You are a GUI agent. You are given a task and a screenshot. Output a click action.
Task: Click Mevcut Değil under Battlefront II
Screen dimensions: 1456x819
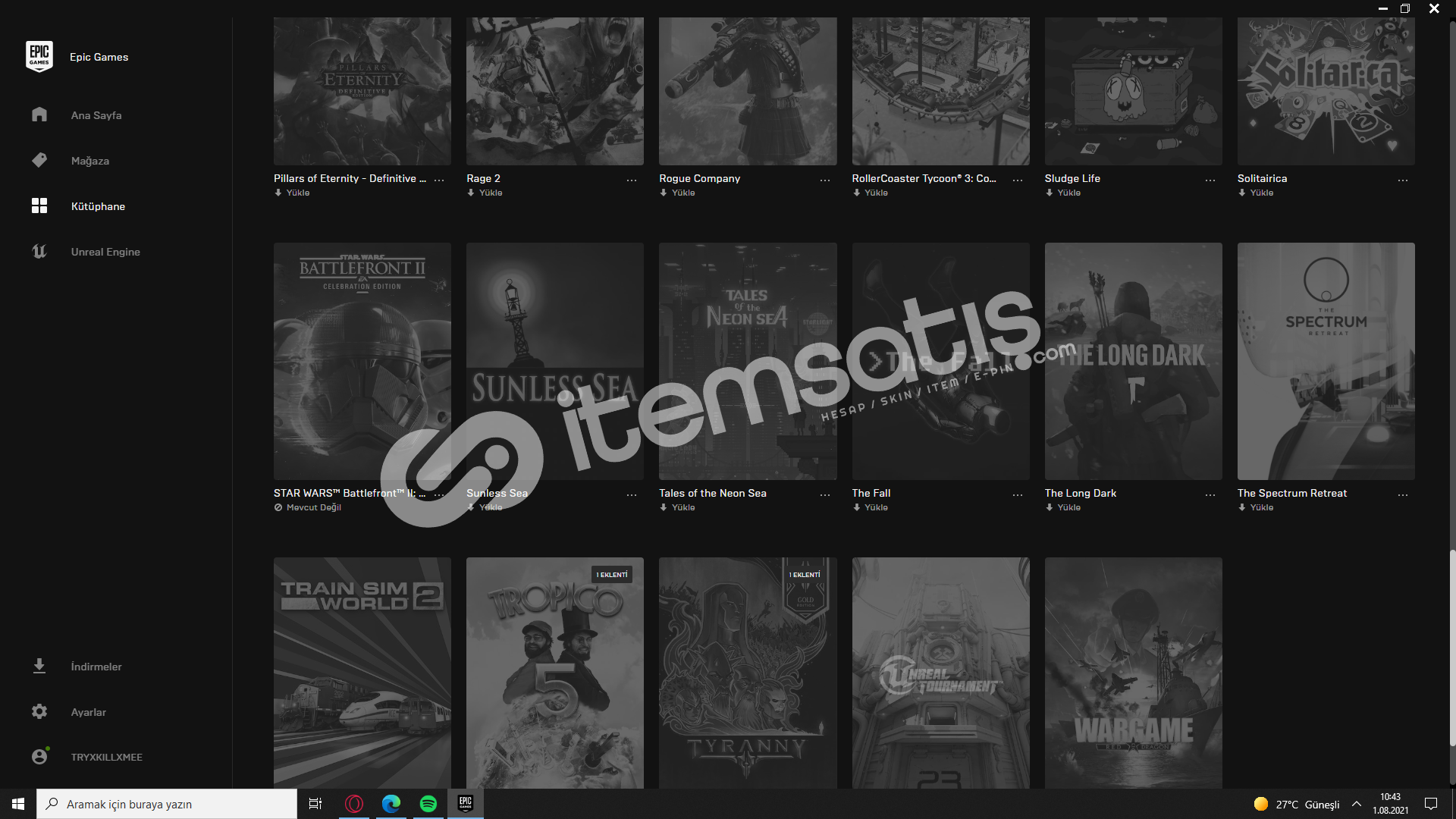click(x=308, y=507)
